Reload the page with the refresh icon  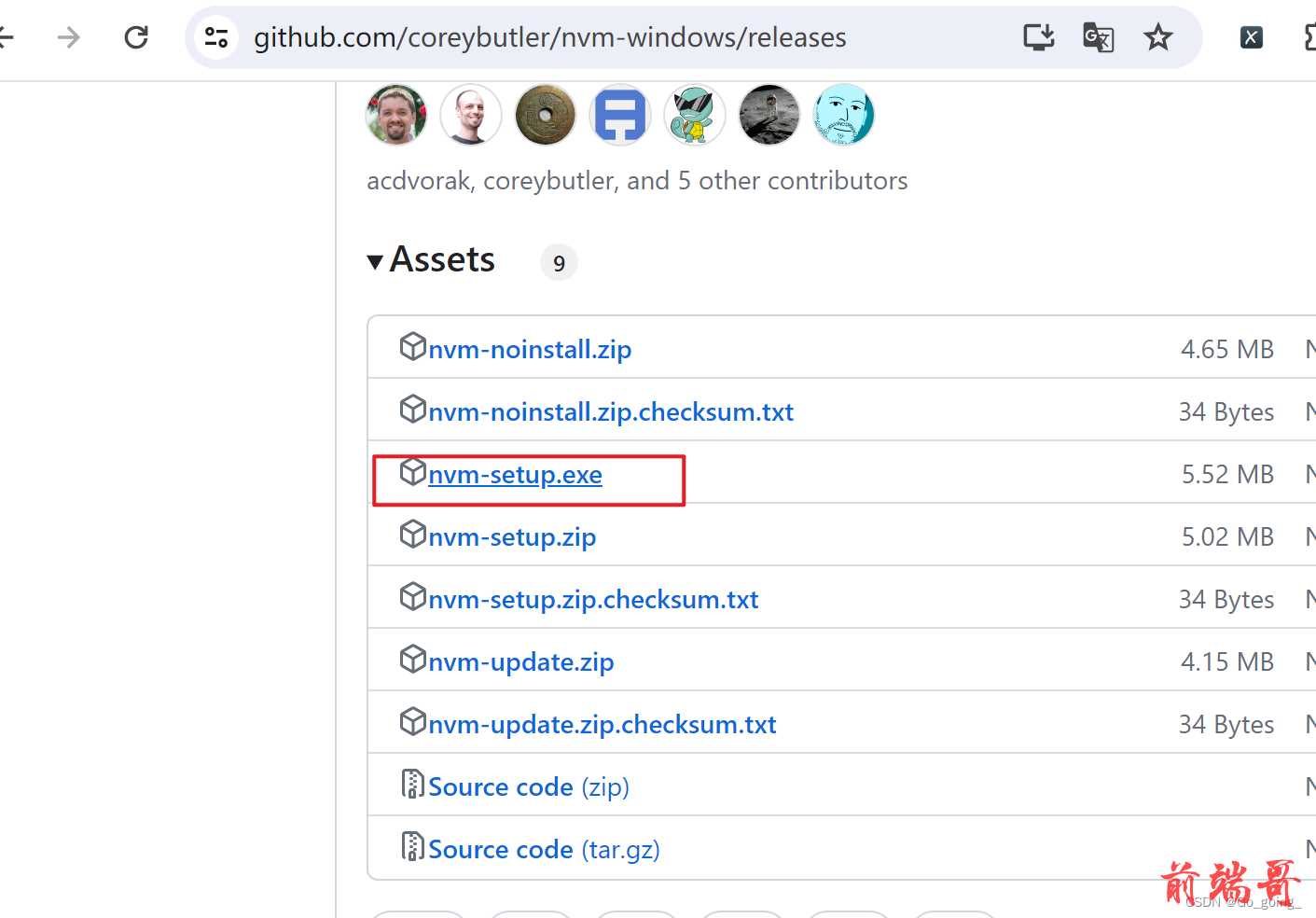pos(136,37)
